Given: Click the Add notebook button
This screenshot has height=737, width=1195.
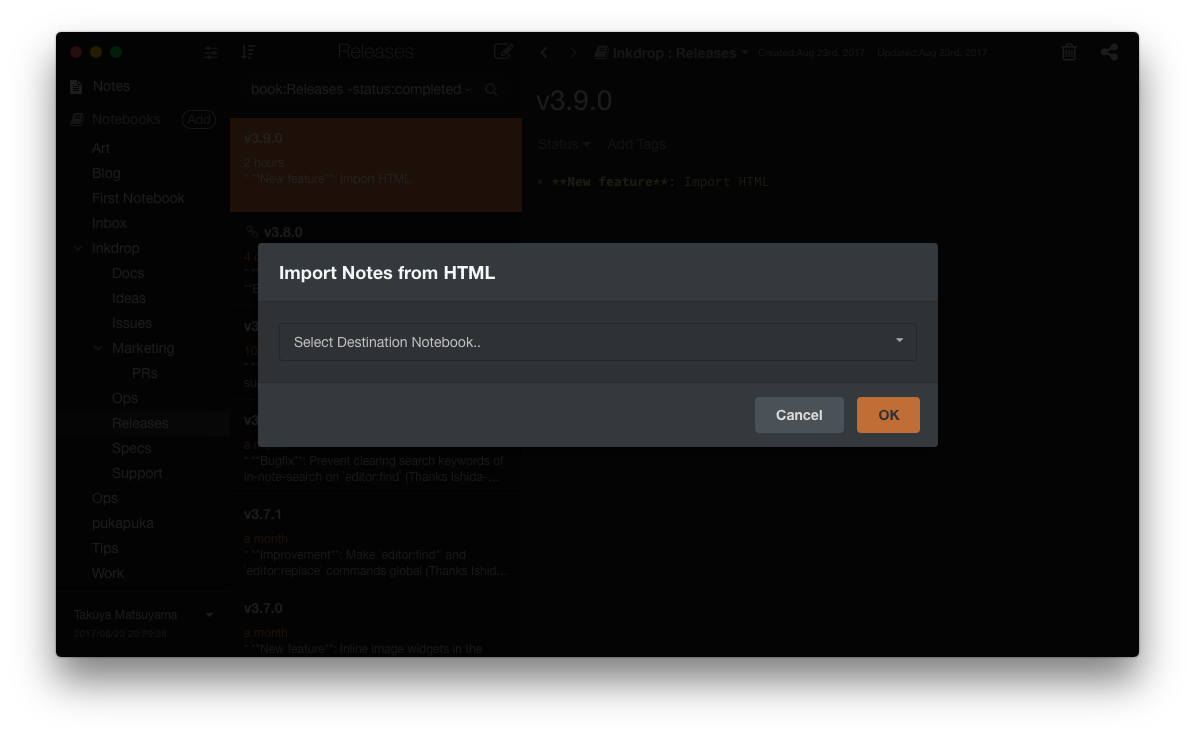Looking at the screenshot, I should 199,119.
